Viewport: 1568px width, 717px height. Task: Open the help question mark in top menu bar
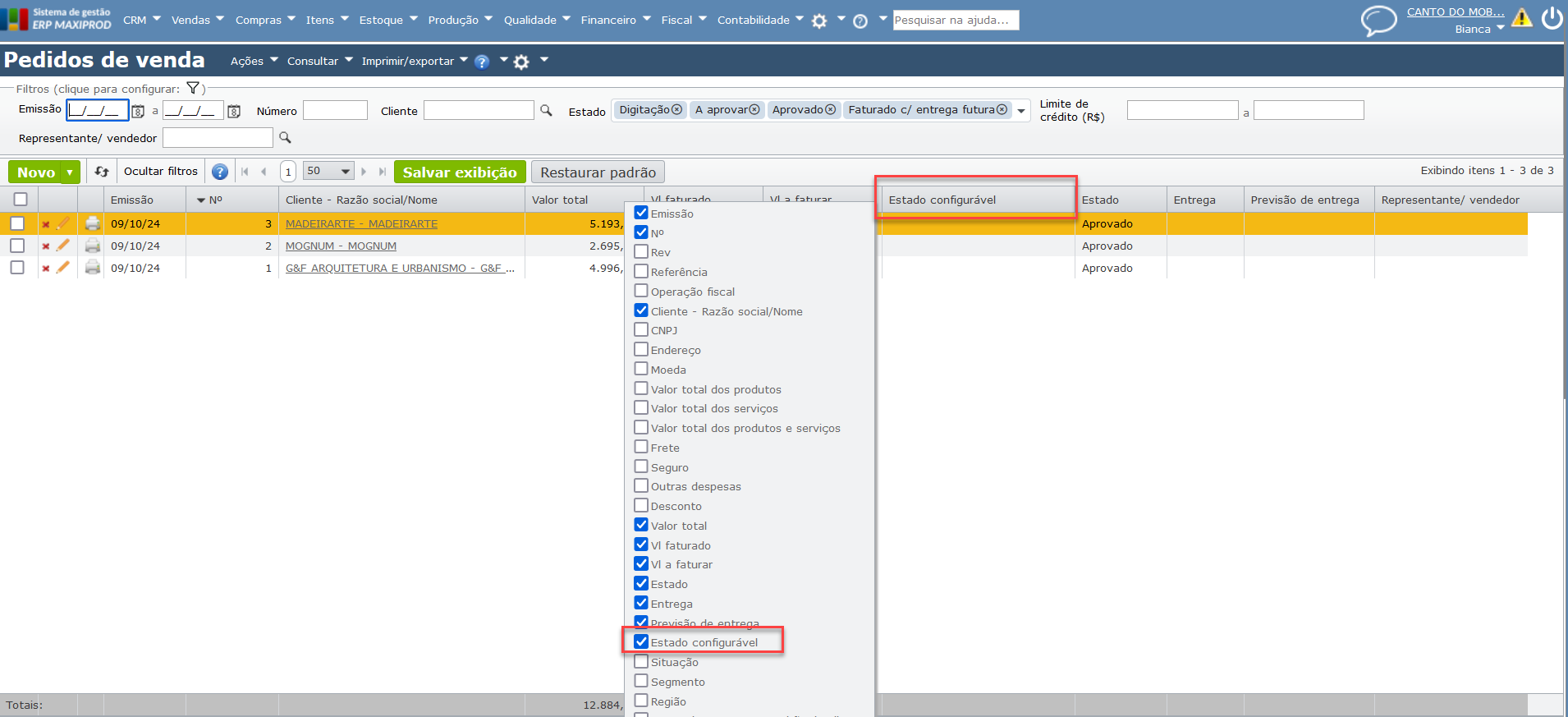[x=860, y=21]
